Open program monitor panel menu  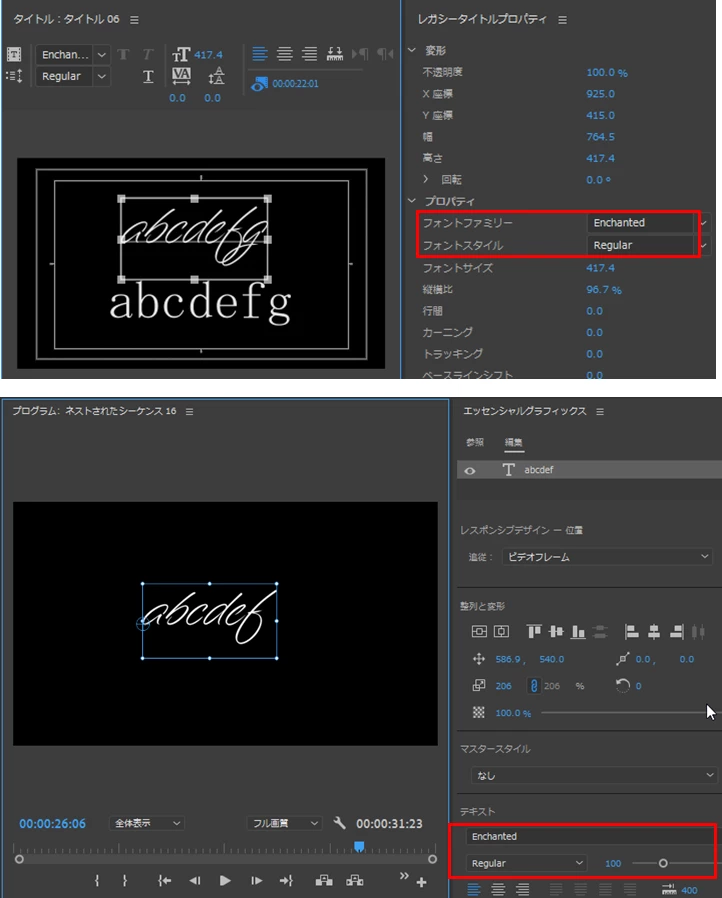click(x=190, y=412)
